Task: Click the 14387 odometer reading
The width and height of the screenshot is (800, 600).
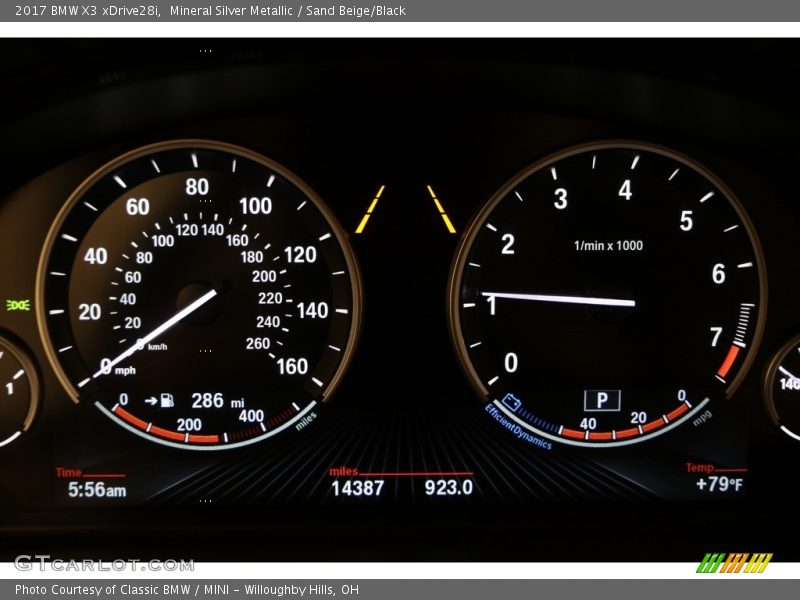Action: click(x=358, y=488)
